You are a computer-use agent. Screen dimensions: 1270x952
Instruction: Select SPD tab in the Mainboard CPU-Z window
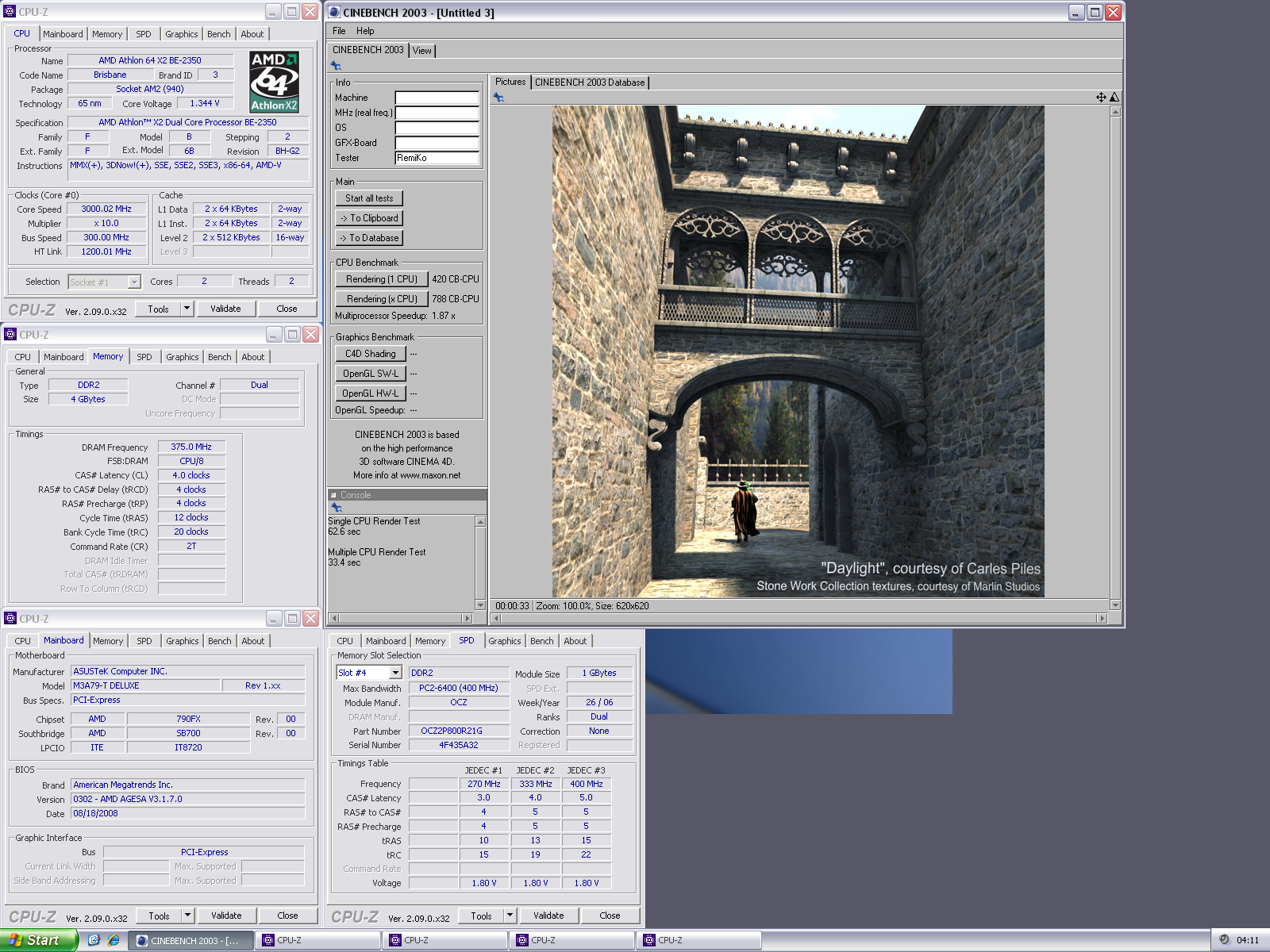144,641
